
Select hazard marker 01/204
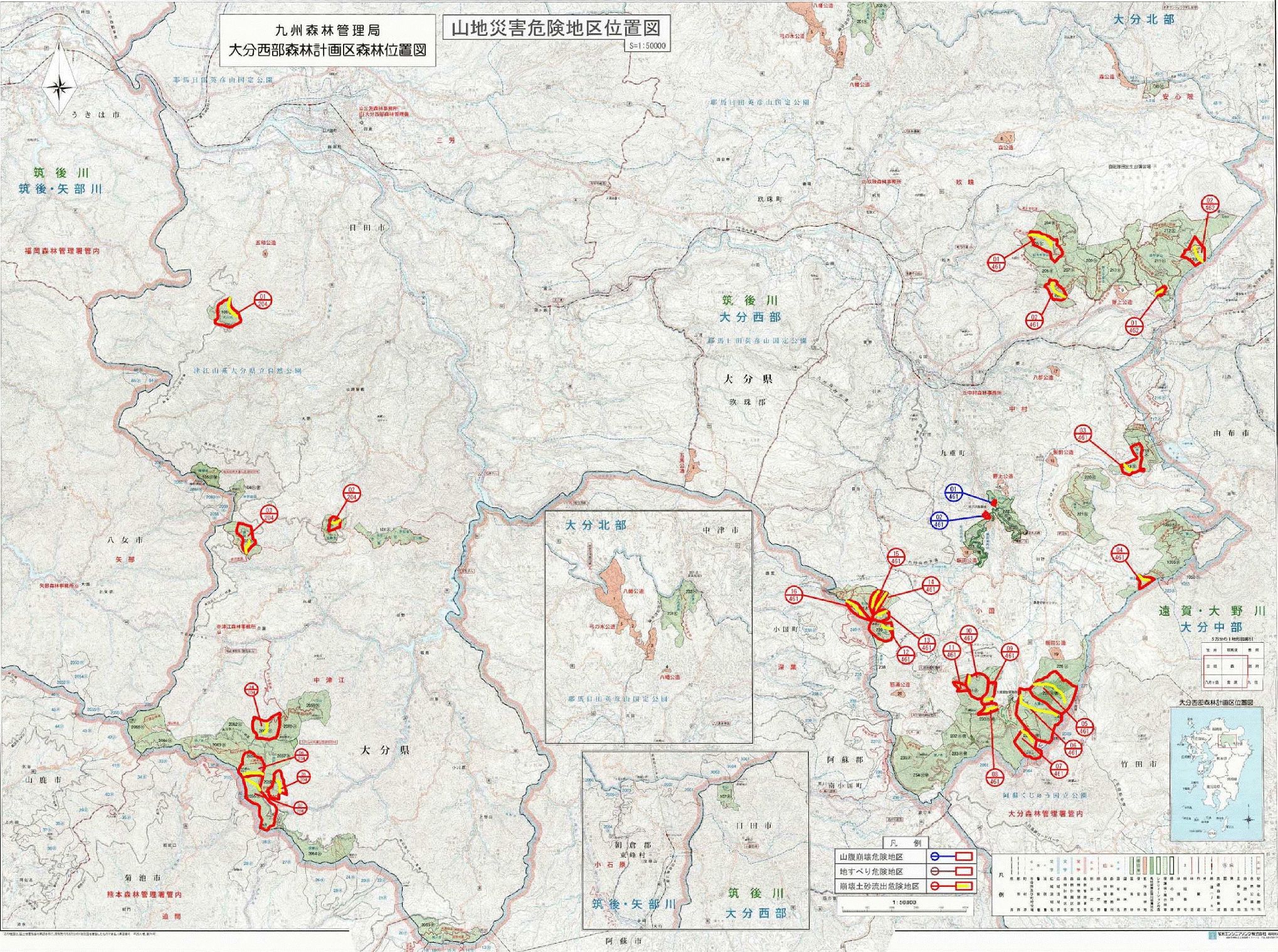coord(263,300)
